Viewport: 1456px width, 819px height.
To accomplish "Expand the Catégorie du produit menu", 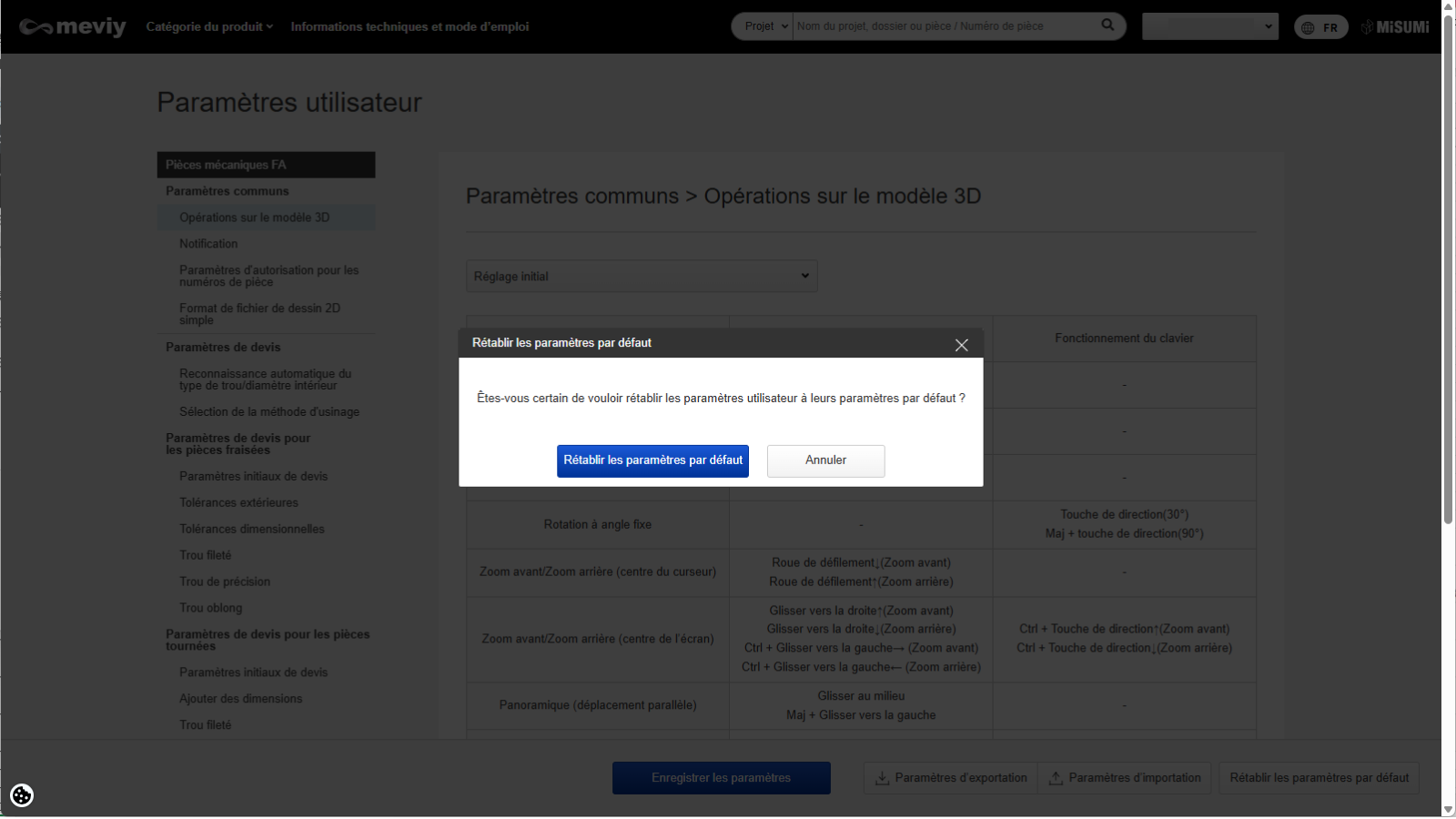I will pos(209,26).
